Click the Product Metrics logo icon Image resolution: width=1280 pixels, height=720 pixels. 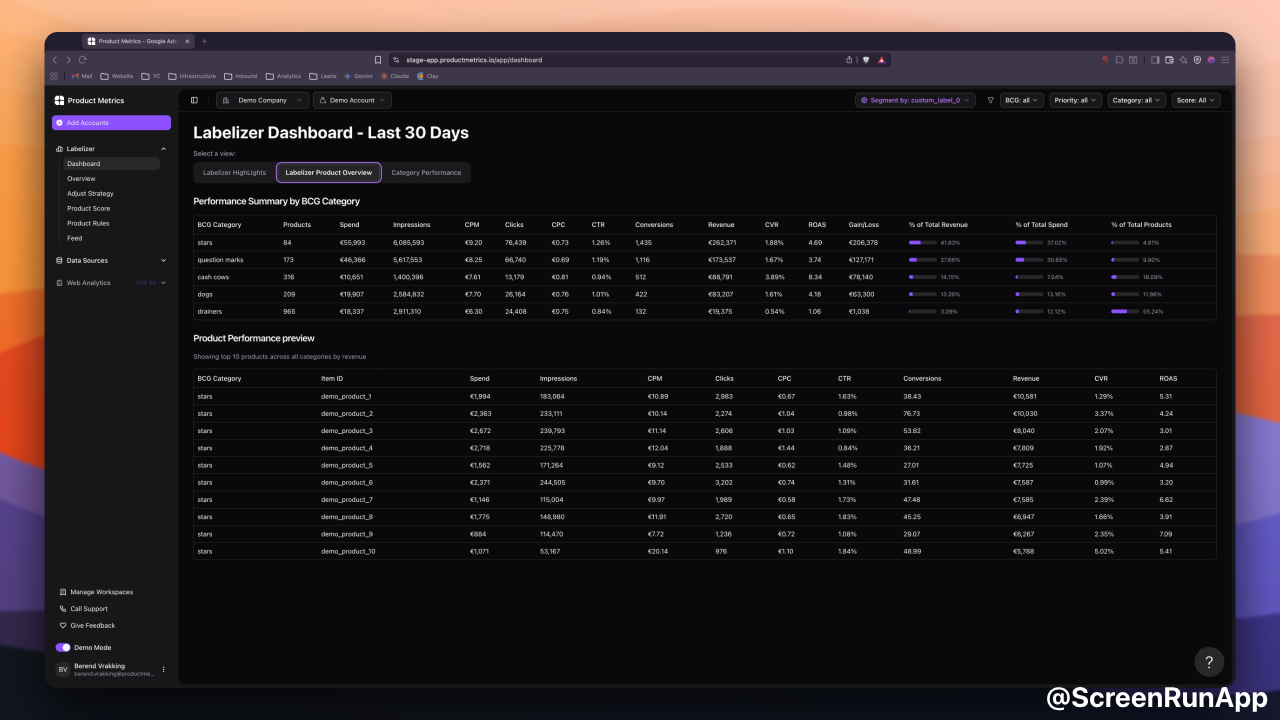click(x=61, y=100)
